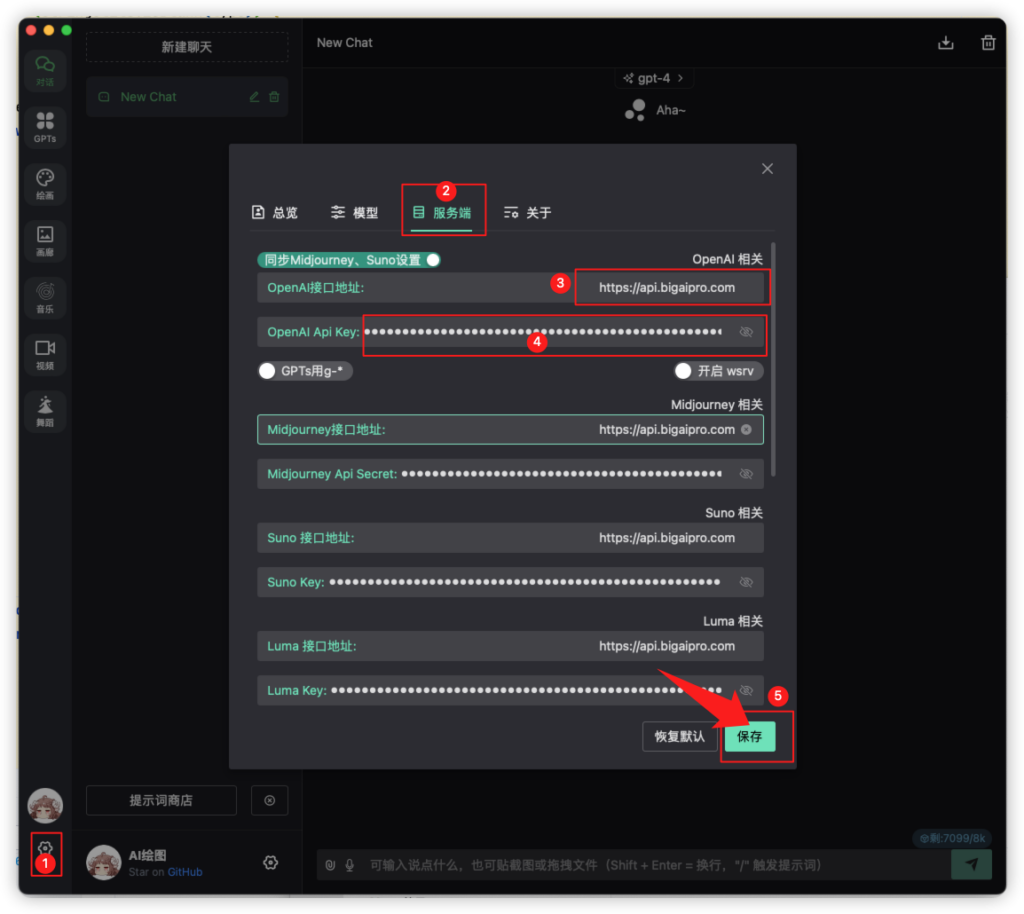Start voice input microphone icon
1024x914 pixels.
tap(350, 866)
